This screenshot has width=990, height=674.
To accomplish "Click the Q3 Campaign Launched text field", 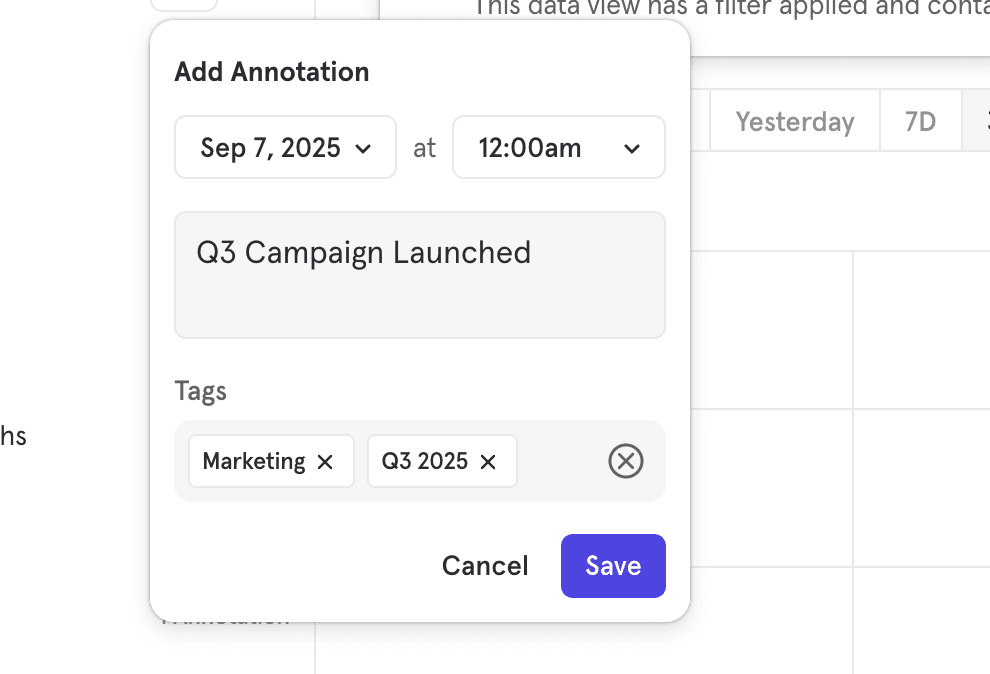I will click(x=419, y=274).
